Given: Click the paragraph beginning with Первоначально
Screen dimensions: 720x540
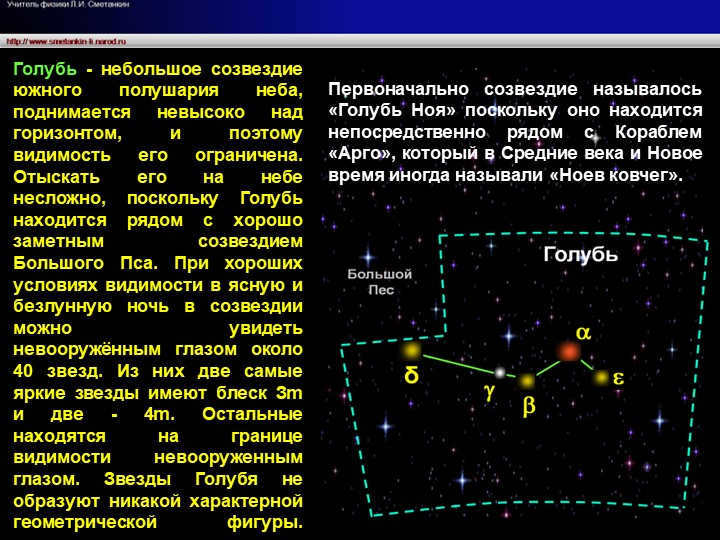Looking at the screenshot, I should coord(515,131).
